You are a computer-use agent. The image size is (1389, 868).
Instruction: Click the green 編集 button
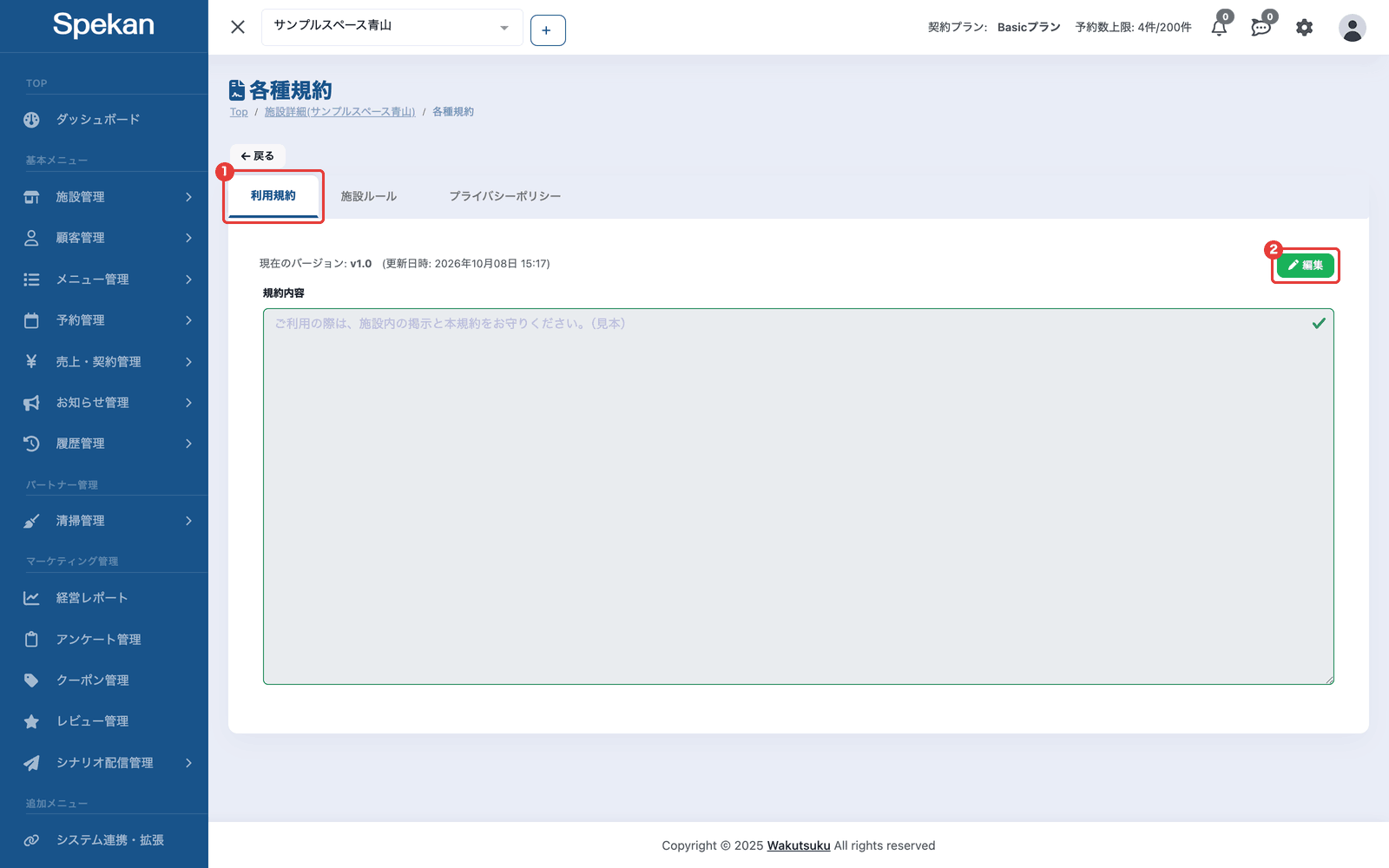pos(1306,266)
